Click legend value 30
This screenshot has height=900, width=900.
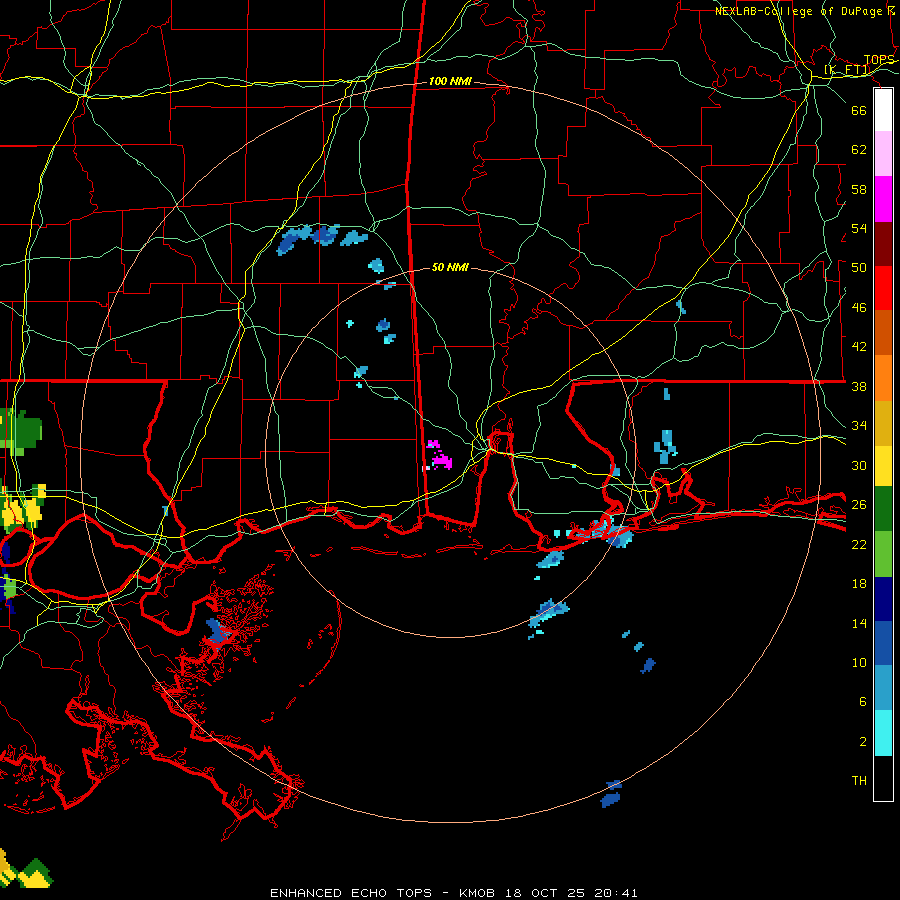(x=859, y=465)
